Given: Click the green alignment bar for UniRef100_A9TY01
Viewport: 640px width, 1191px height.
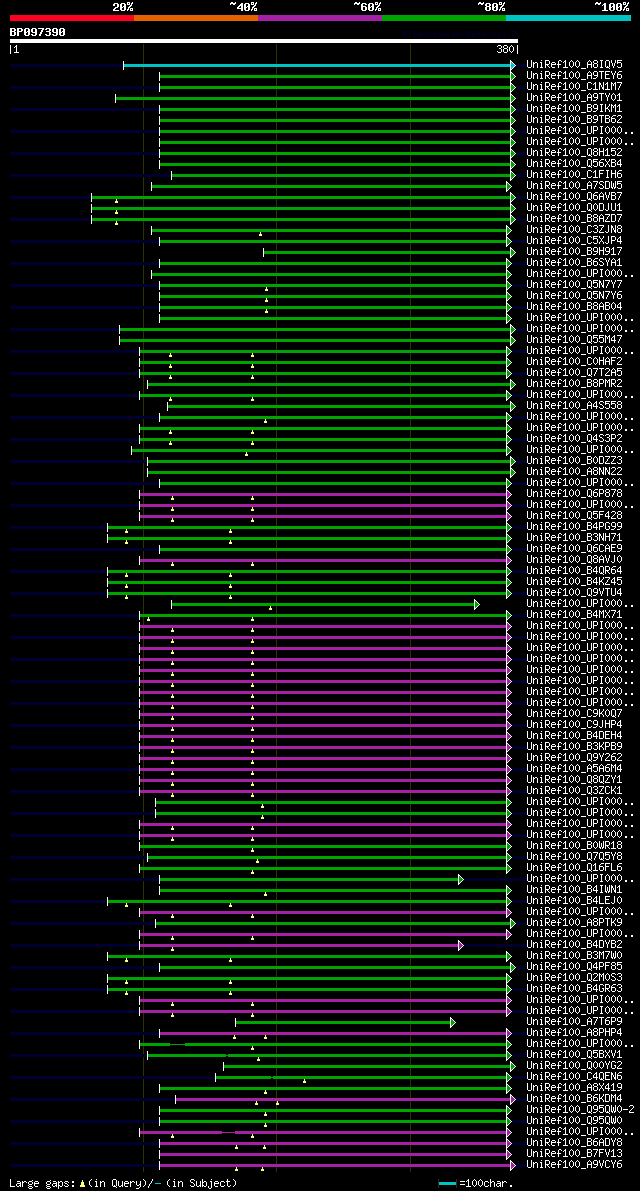Looking at the screenshot, I should click(315, 98).
